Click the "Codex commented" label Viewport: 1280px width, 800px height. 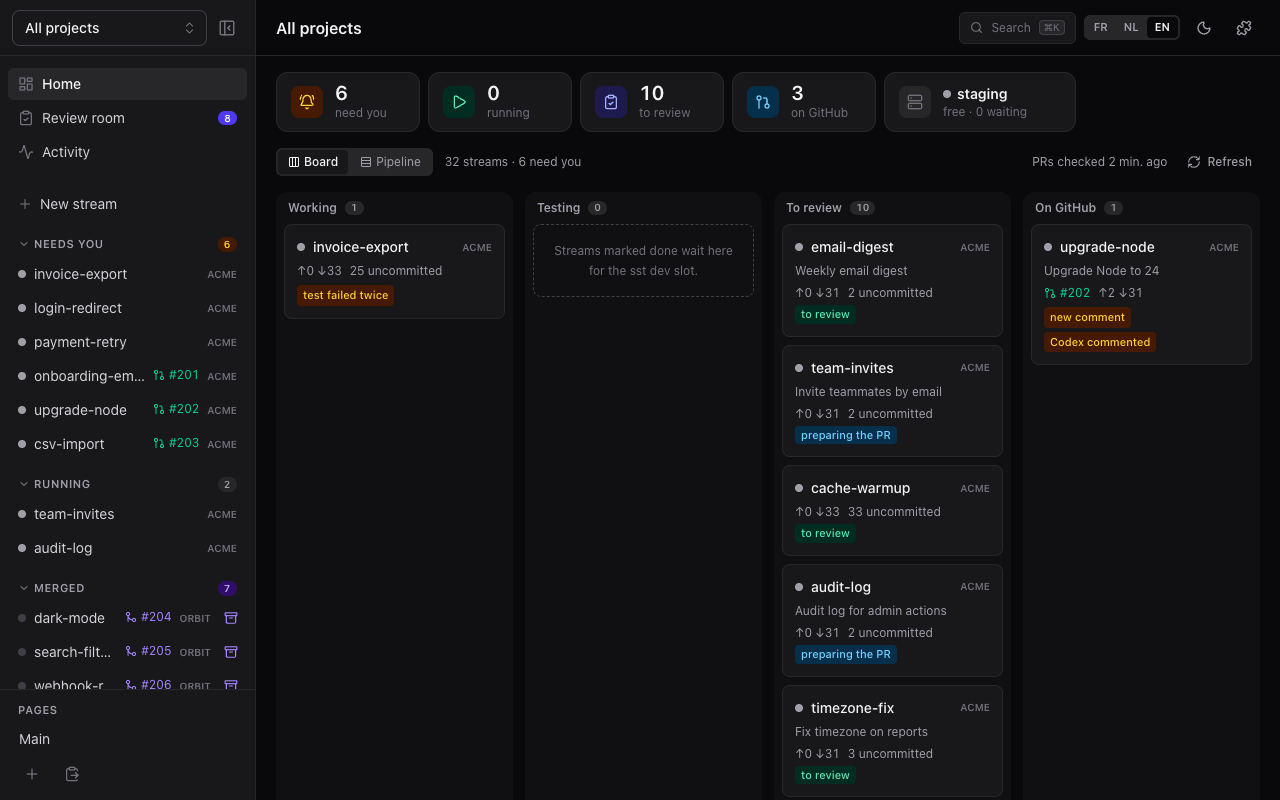pyautogui.click(x=1100, y=342)
